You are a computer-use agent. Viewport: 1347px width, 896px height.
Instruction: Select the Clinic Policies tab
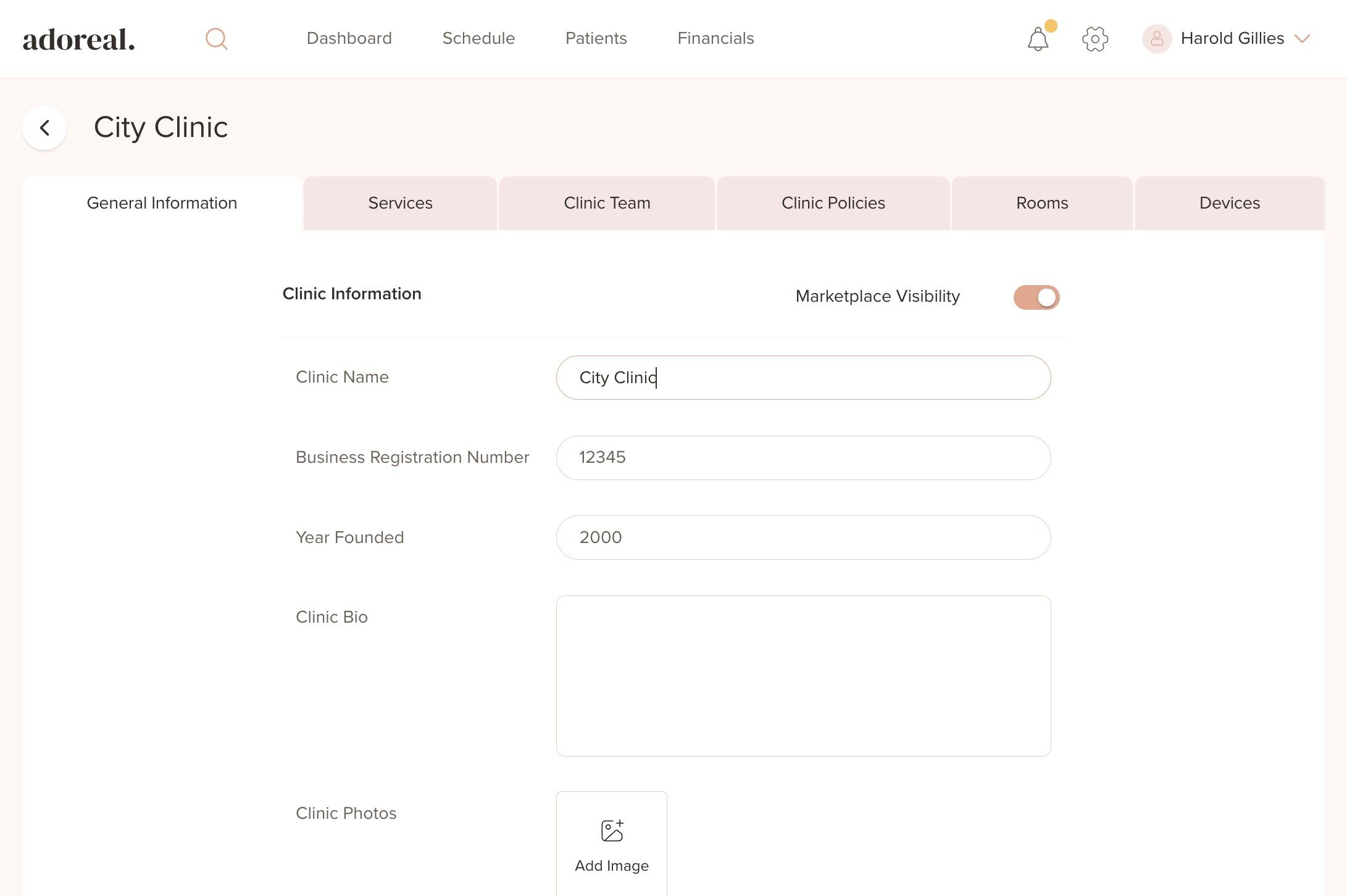coord(833,203)
